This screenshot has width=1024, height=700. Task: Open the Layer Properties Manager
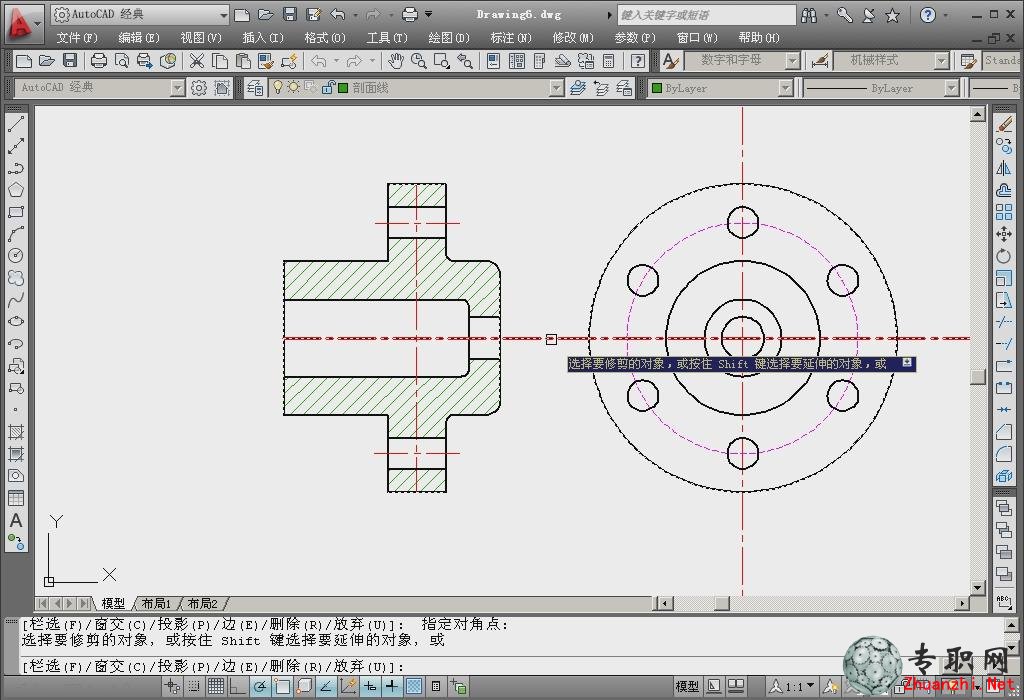[255, 88]
